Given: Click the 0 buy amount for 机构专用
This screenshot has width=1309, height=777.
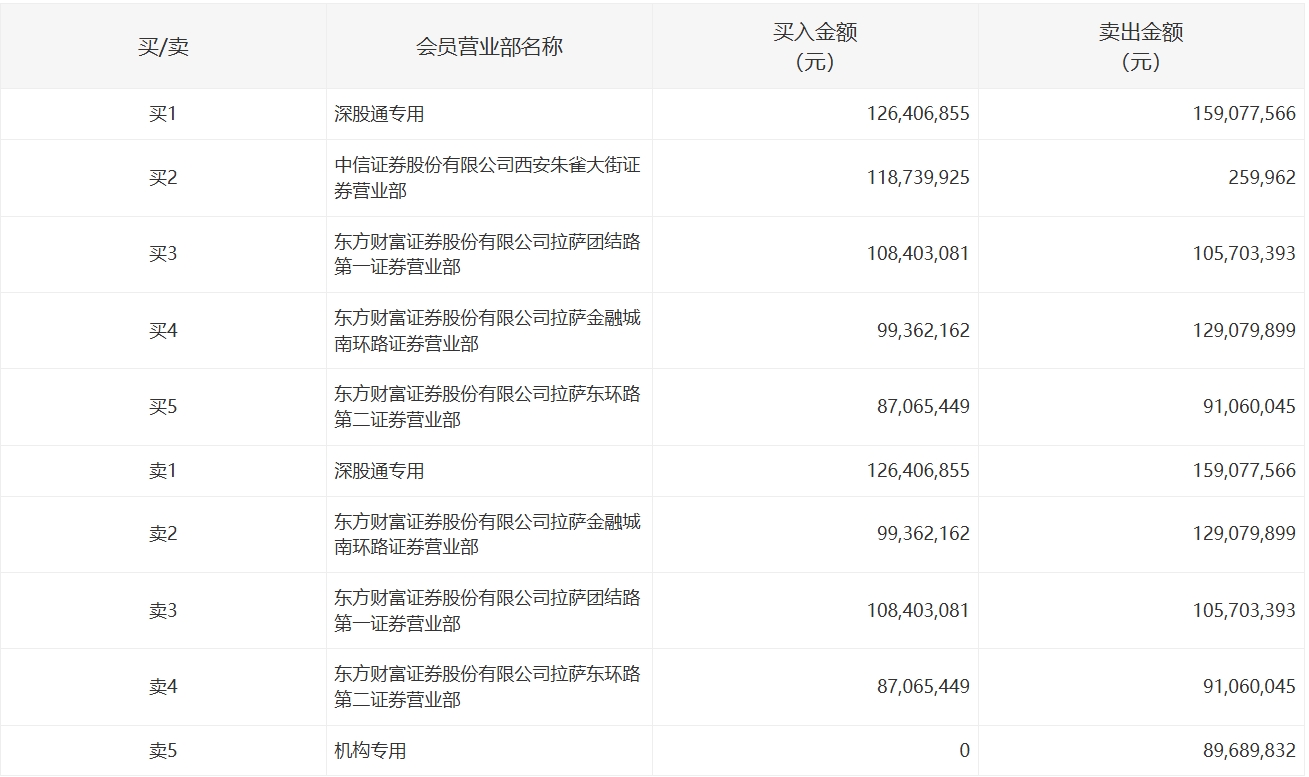Looking at the screenshot, I should coord(963,751).
